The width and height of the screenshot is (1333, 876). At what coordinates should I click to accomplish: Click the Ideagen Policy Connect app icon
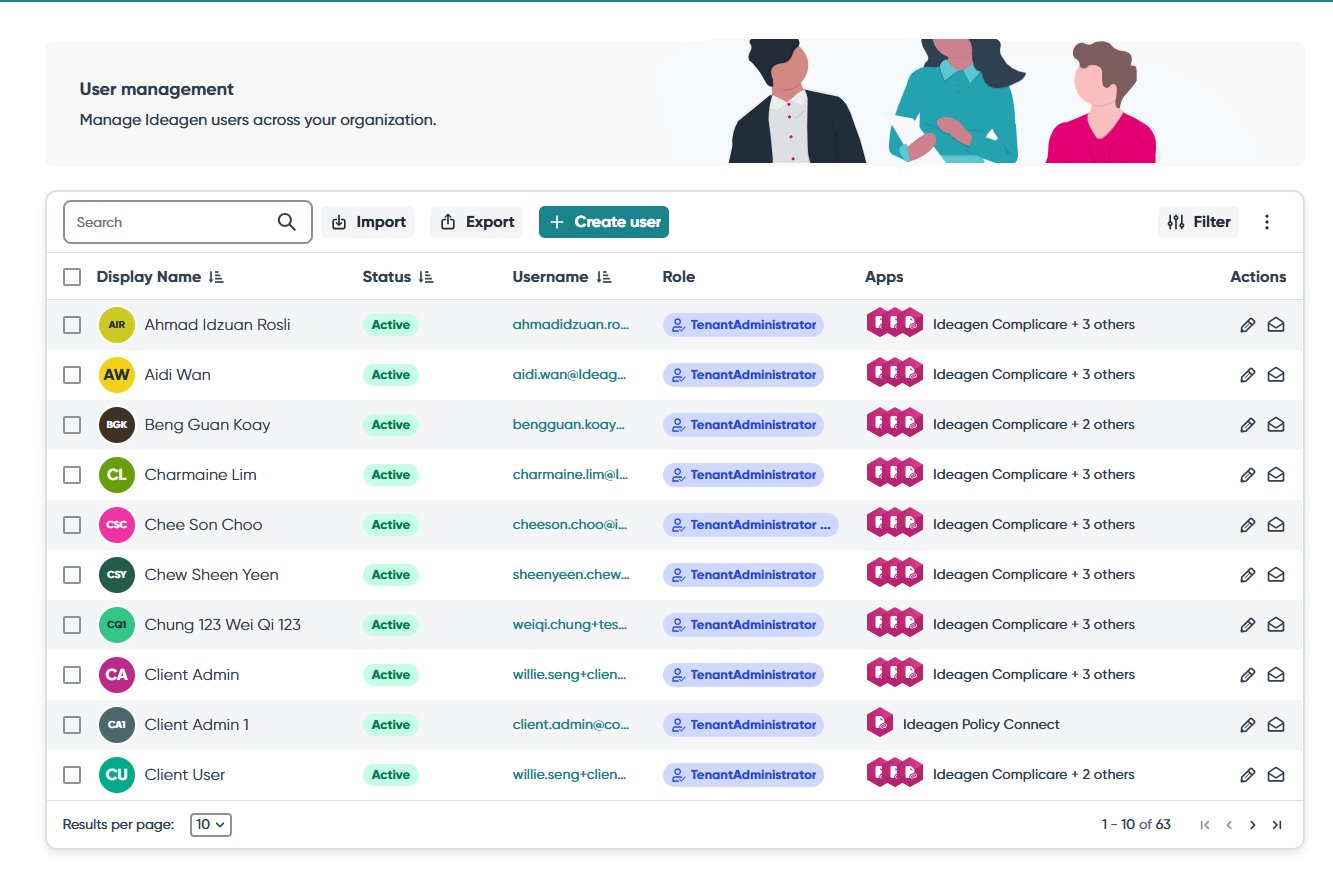880,724
